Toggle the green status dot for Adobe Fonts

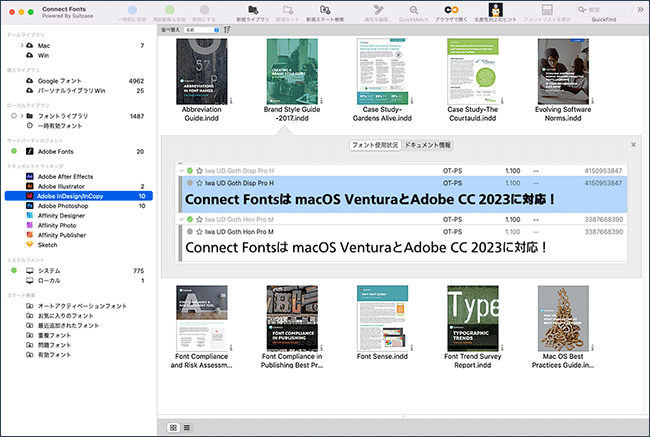coord(14,151)
